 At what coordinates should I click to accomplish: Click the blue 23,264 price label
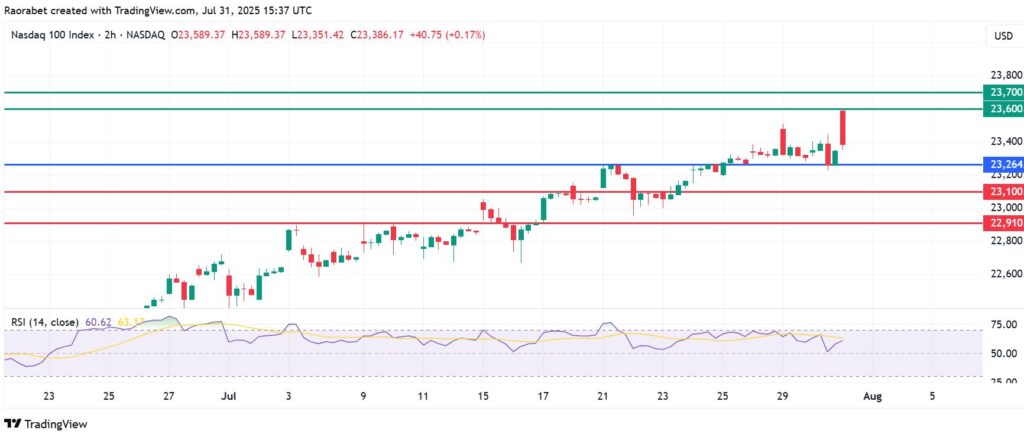pos(1002,164)
